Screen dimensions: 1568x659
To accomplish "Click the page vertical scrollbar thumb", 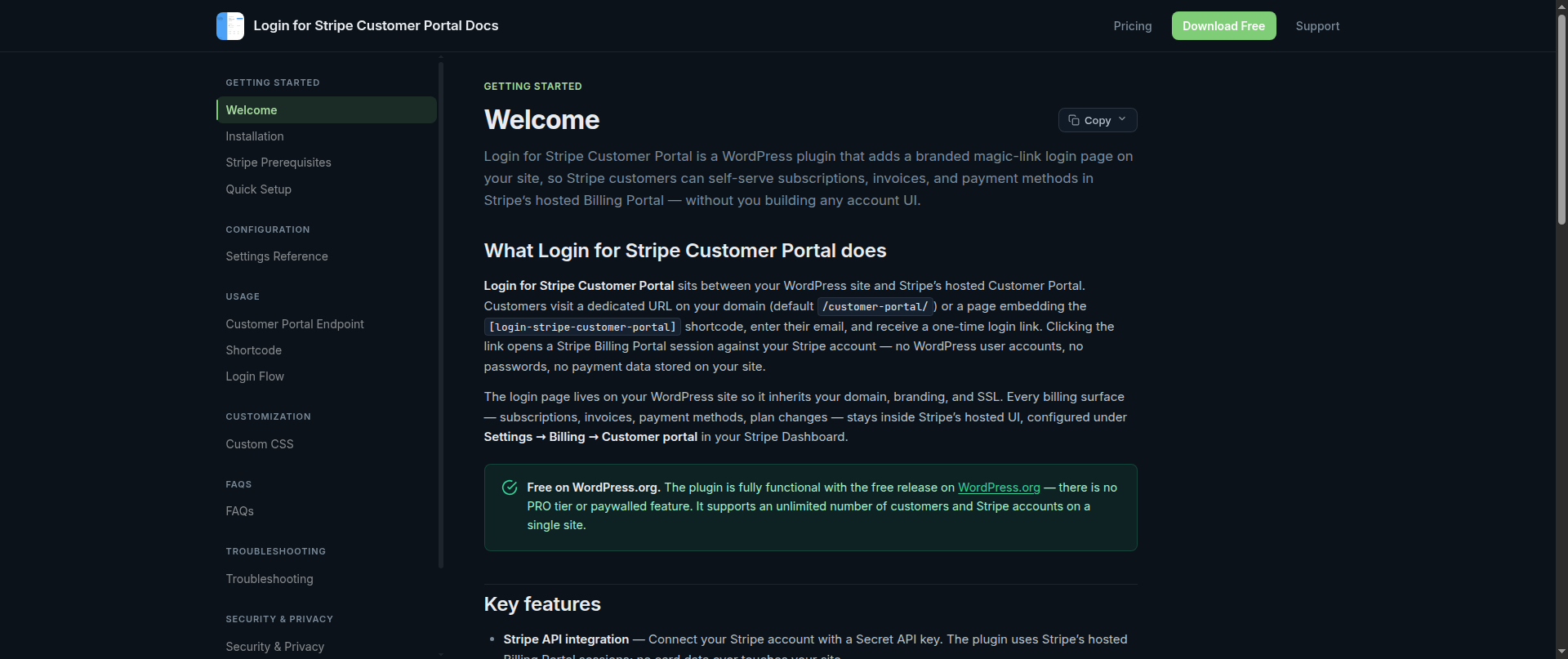I will point(1561,118).
